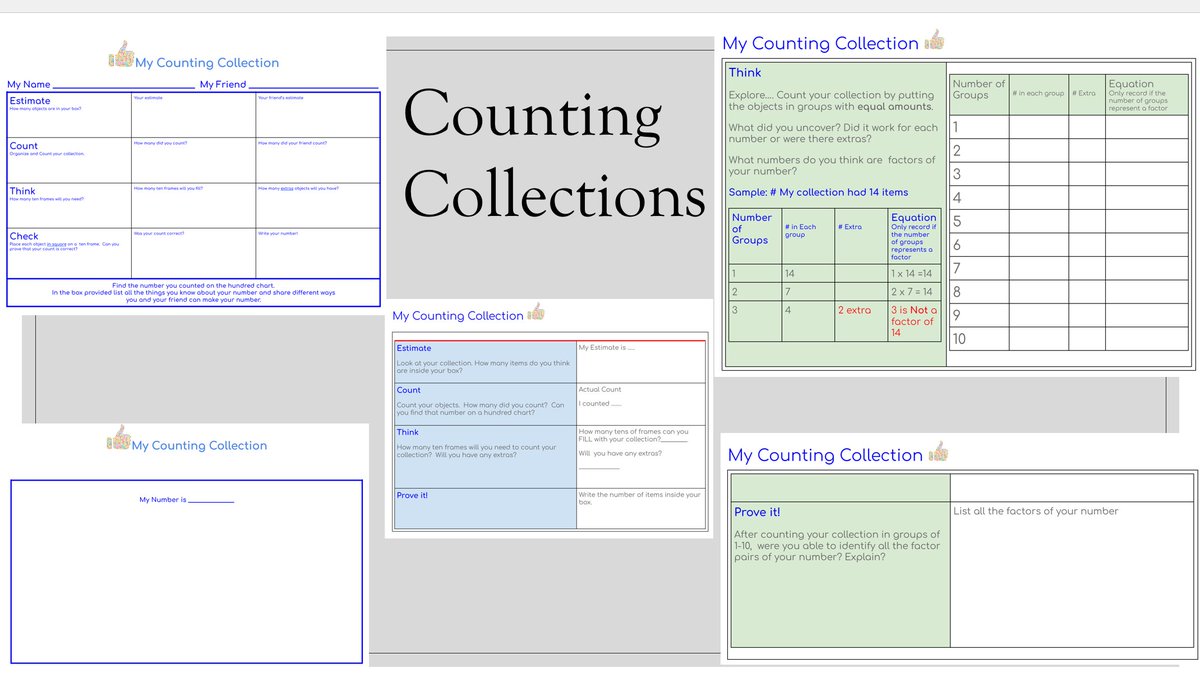Click the 'Your friend's estimate' cell
Image resolution: width=1200 pixels, height=677 pixels.
pyautogui.click(x=317, y=115)
